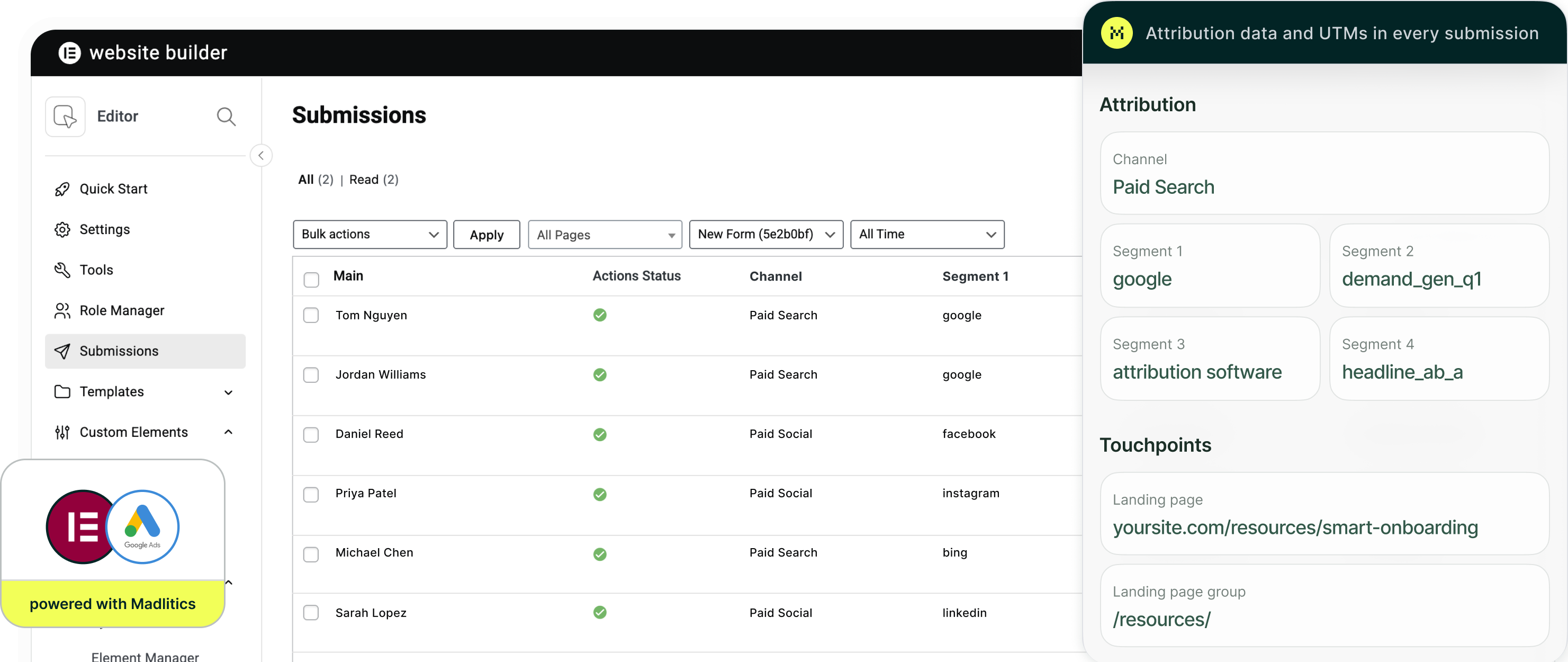The width and height of the screenshot is (1568, 662).
Task: Check the Michael Chen row checkbox
Action: coord(311,554)
